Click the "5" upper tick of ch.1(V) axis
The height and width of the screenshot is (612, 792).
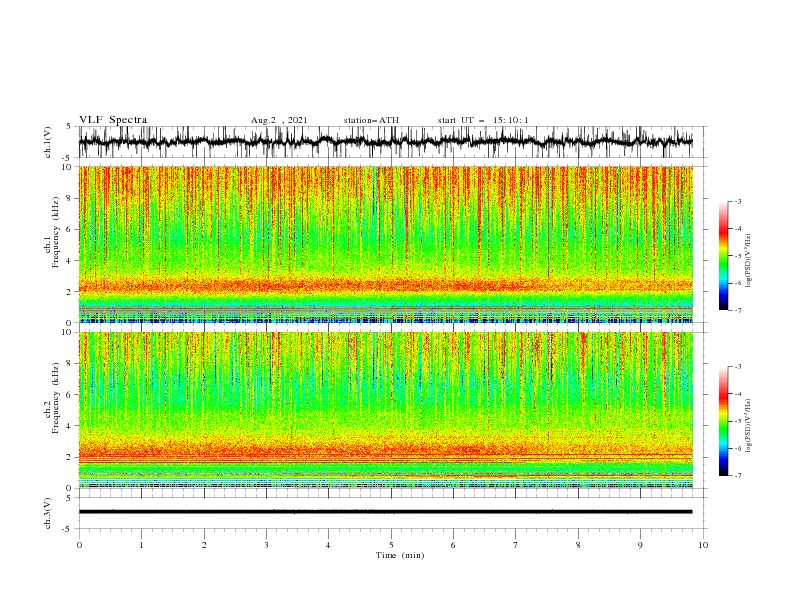click(x=70, y=127)
